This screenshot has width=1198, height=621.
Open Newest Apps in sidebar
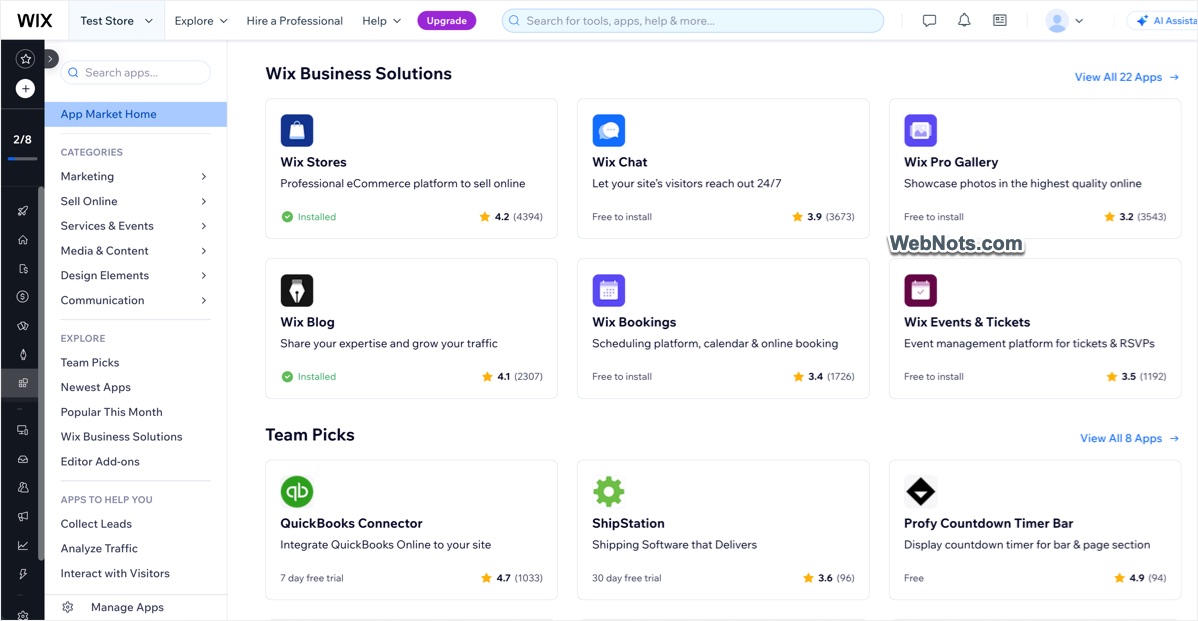[96, 387]
